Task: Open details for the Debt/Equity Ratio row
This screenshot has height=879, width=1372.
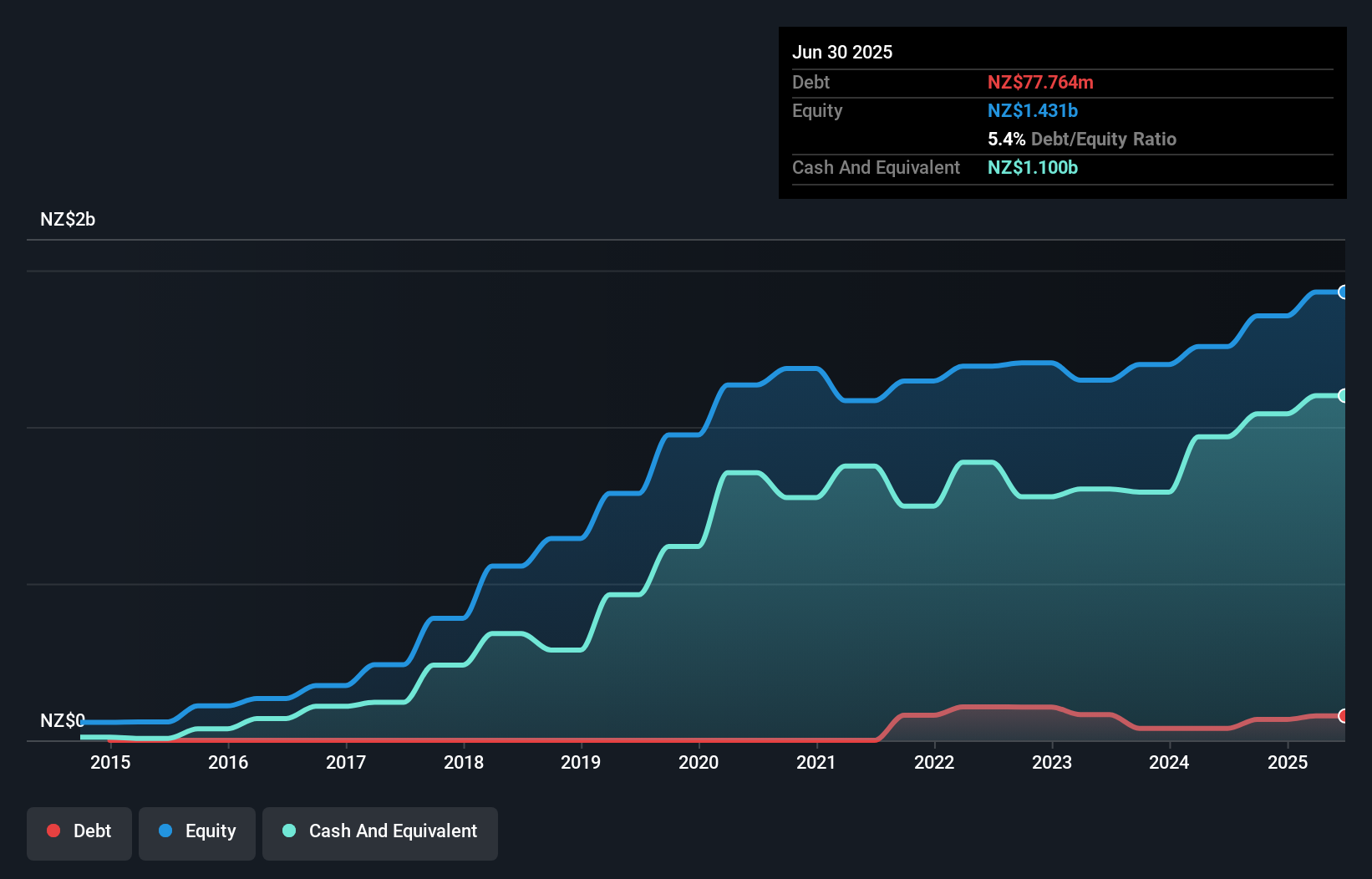Action: tap(1082, 139)
